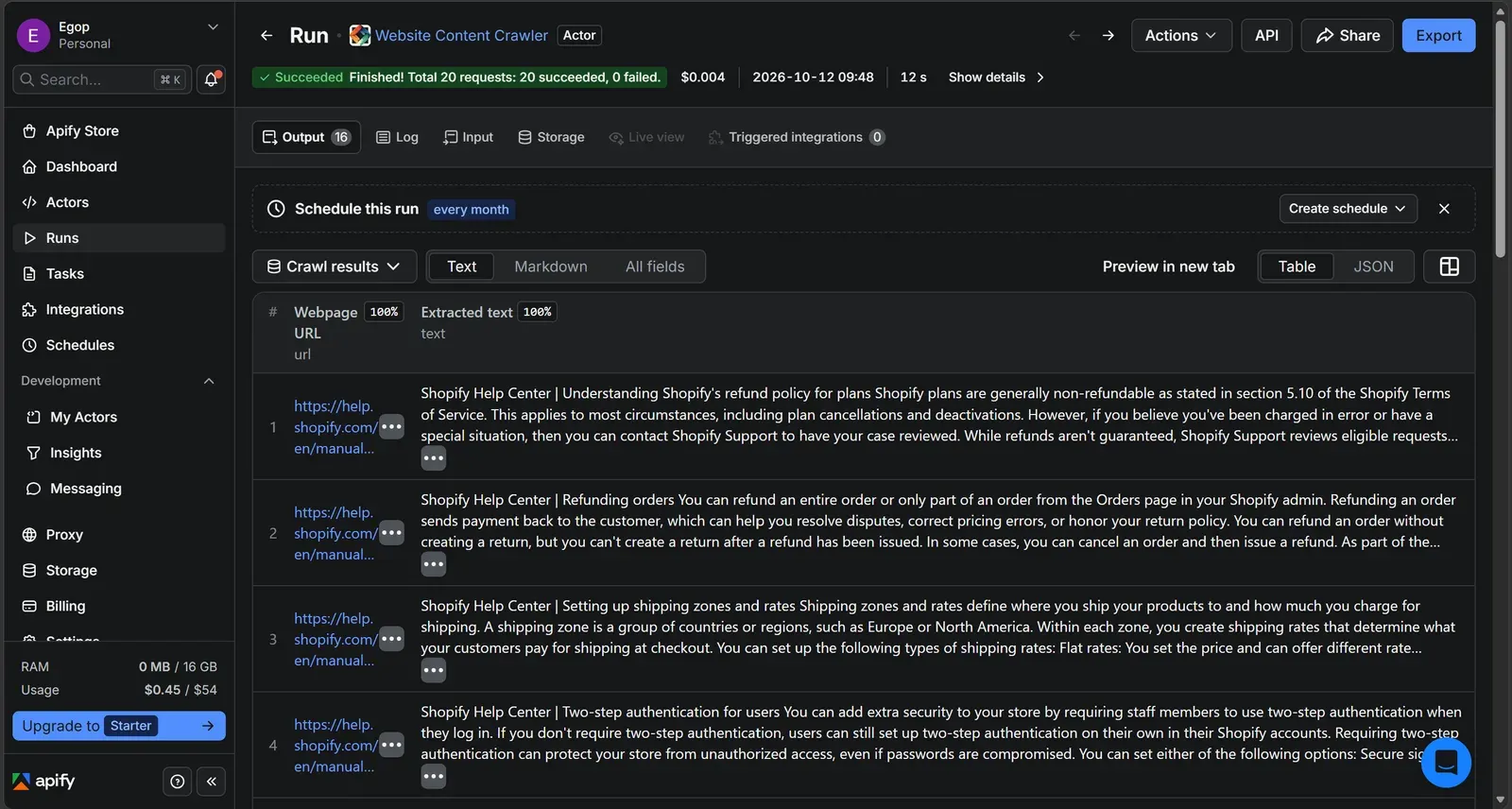Expand row 1 extracted text ellipsis
1512x809 pixels.
(x=434, y=458)
